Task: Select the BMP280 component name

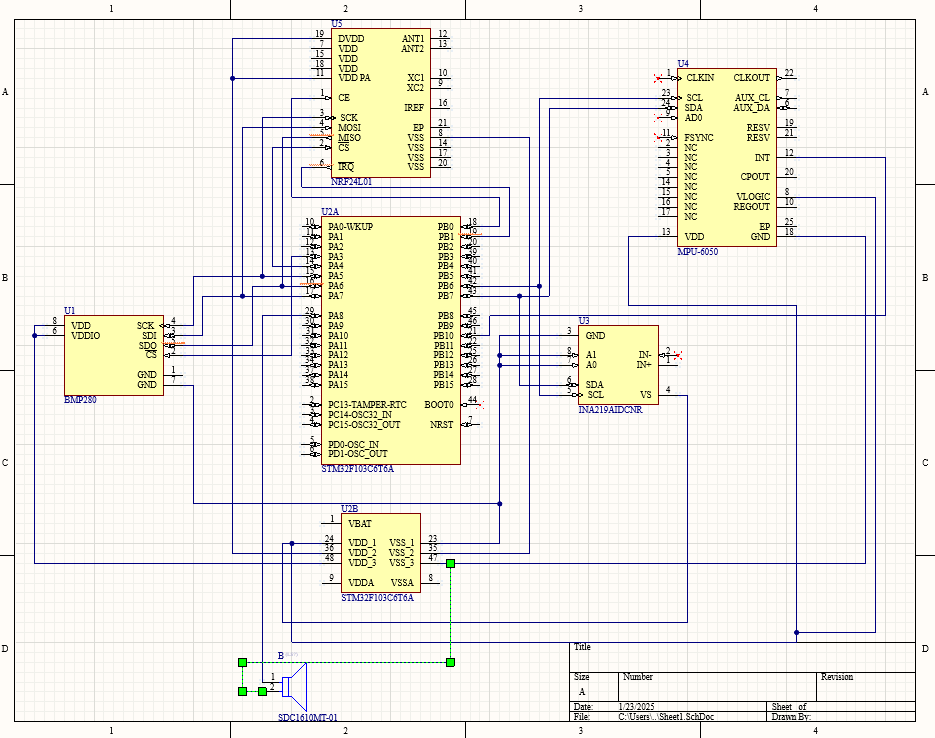Action: tap(80, 400)
